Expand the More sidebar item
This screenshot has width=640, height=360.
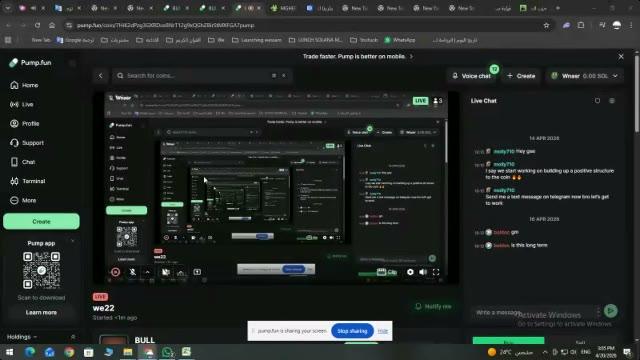23,200
